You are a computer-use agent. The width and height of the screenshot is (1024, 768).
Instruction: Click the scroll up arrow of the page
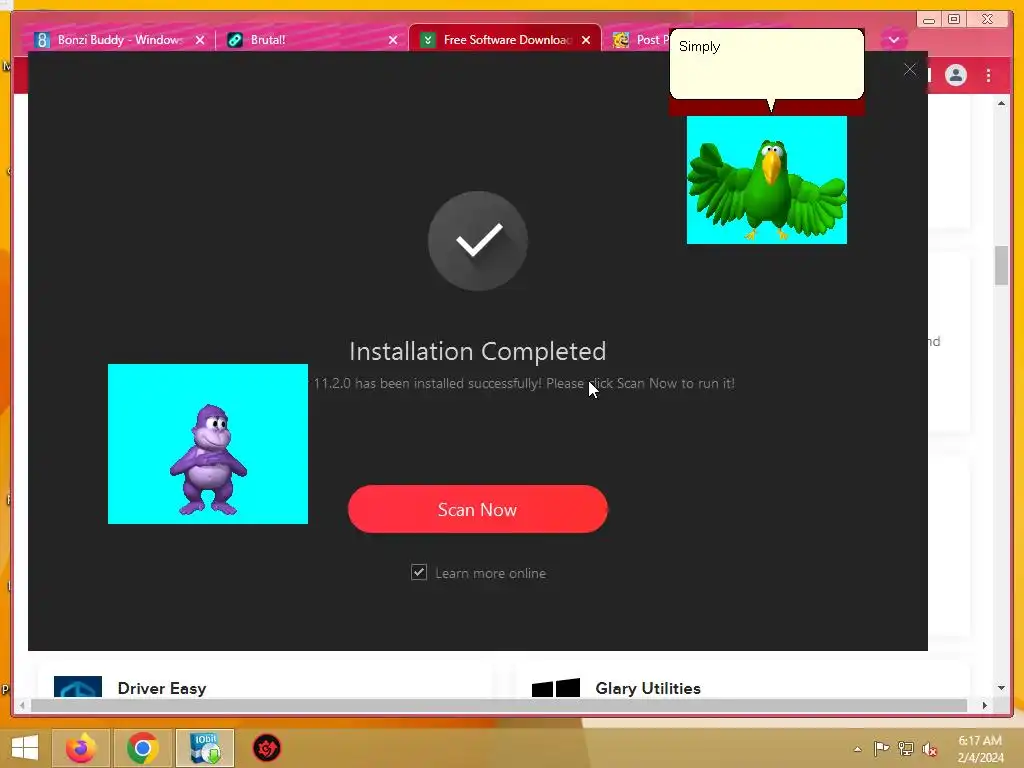point(1001,103)
